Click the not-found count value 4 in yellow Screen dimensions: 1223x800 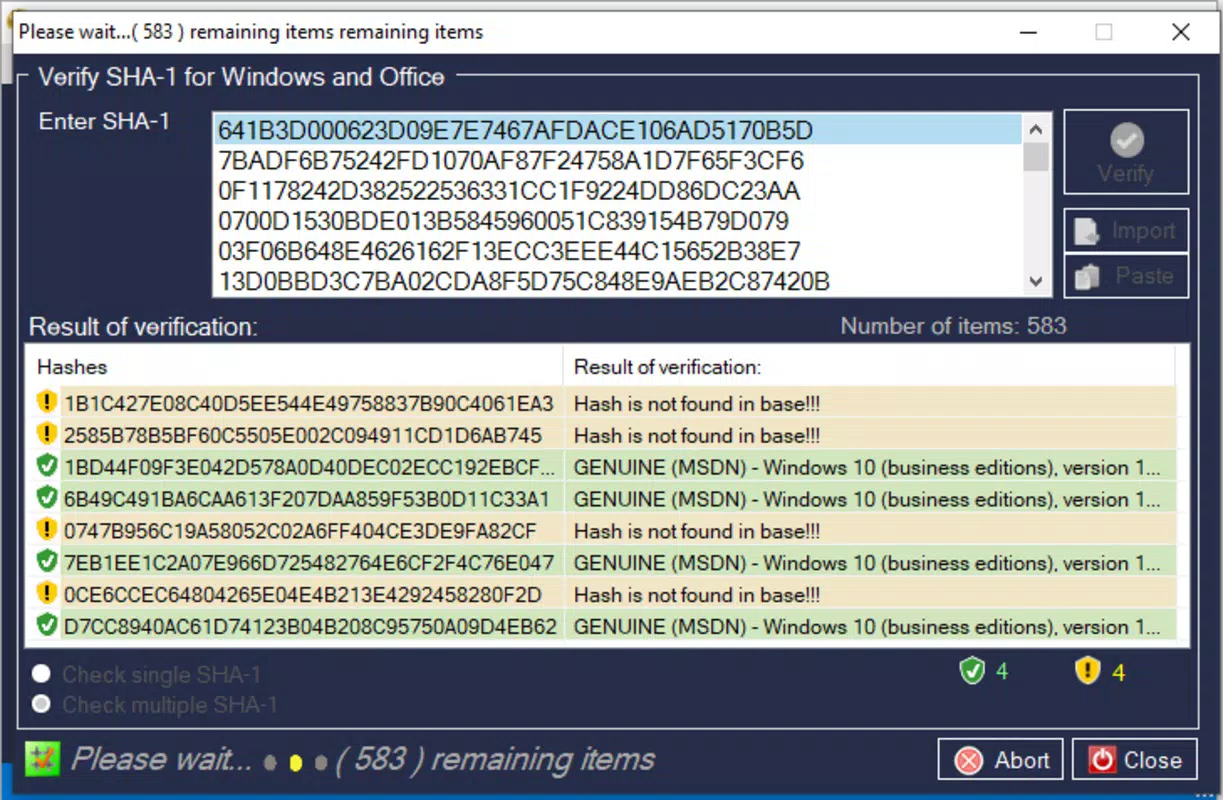click(1118, 672)
